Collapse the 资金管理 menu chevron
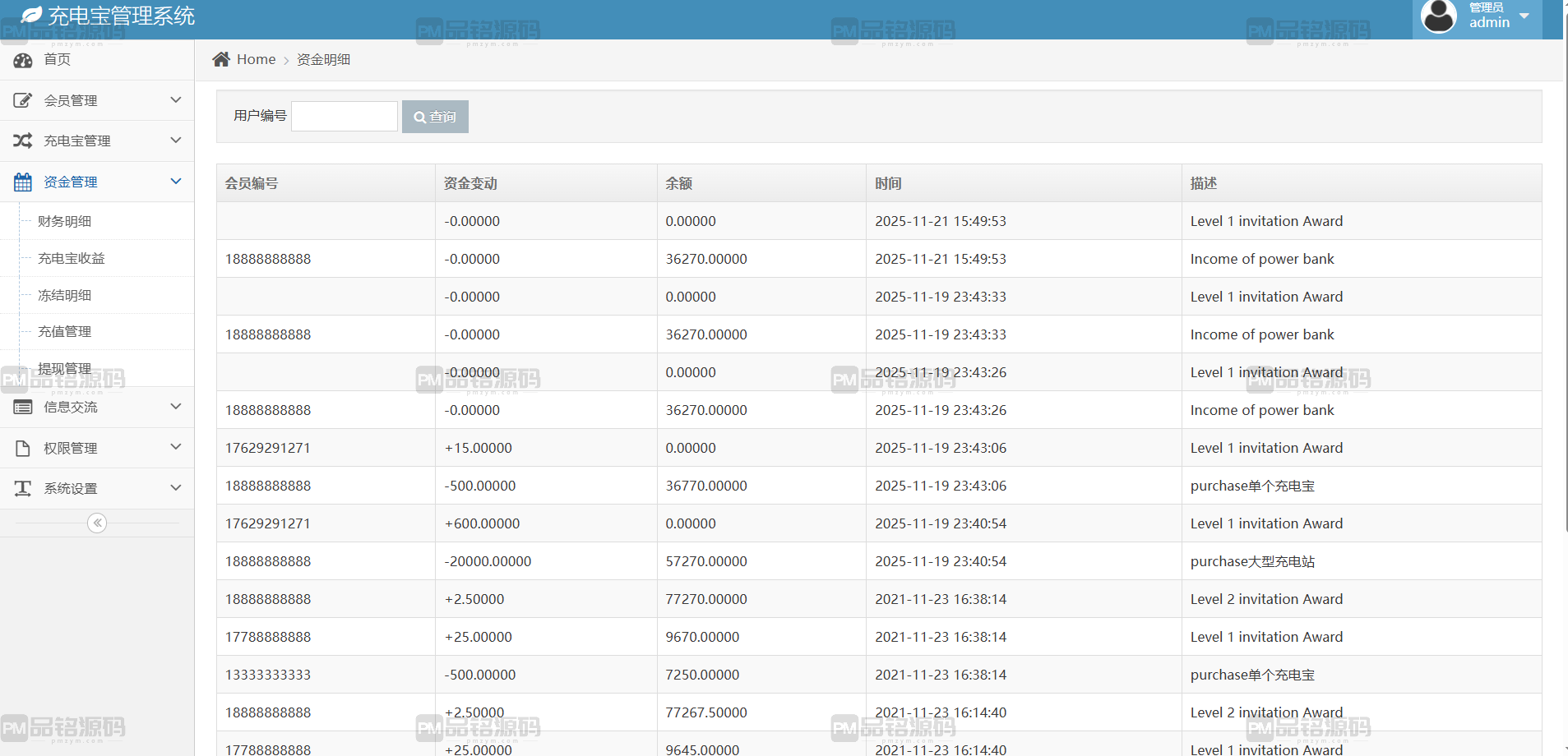The width and height of the screenshot is (1568, 756). (x=176, y=181)
